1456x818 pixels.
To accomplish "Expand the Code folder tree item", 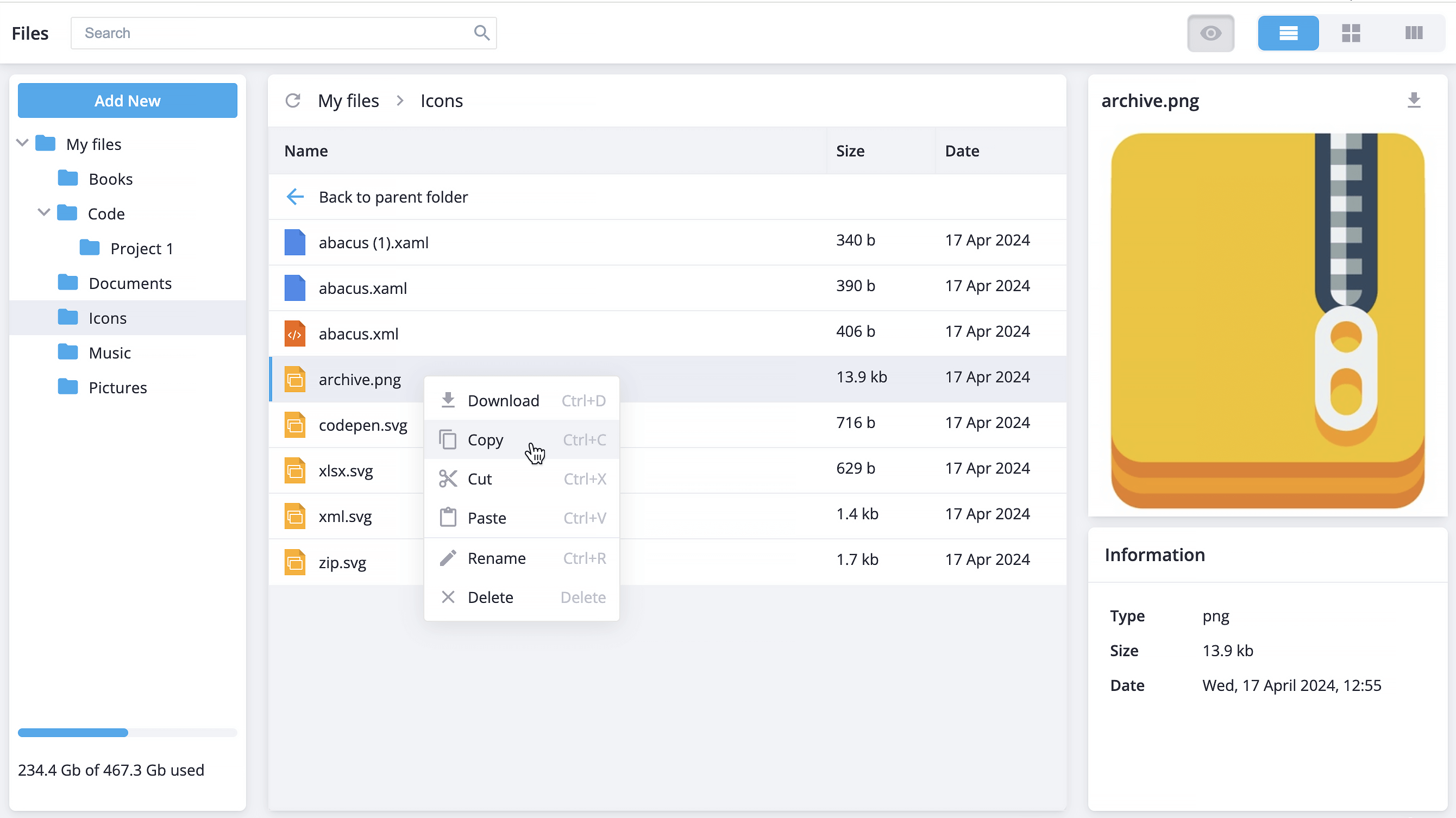I will pos(44,213).
